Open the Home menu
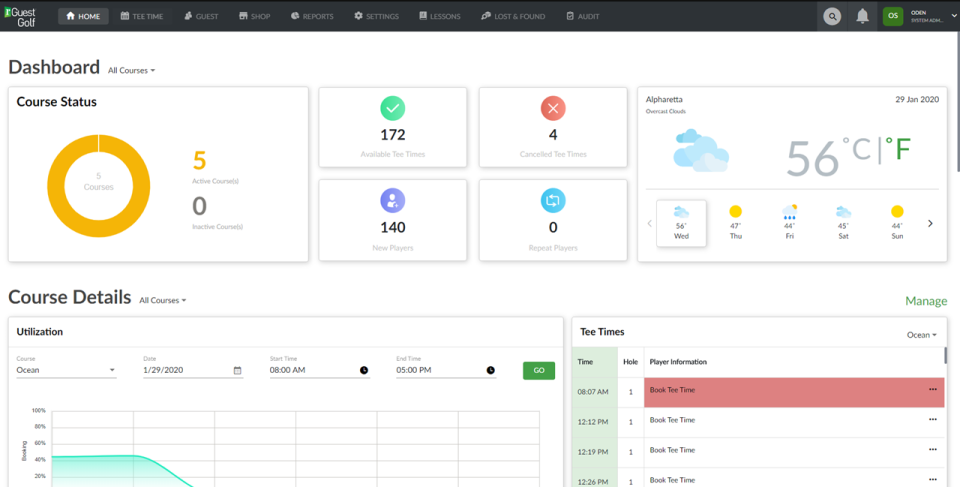The width and height of the screenshot is (960, 487). coord(83,16)
